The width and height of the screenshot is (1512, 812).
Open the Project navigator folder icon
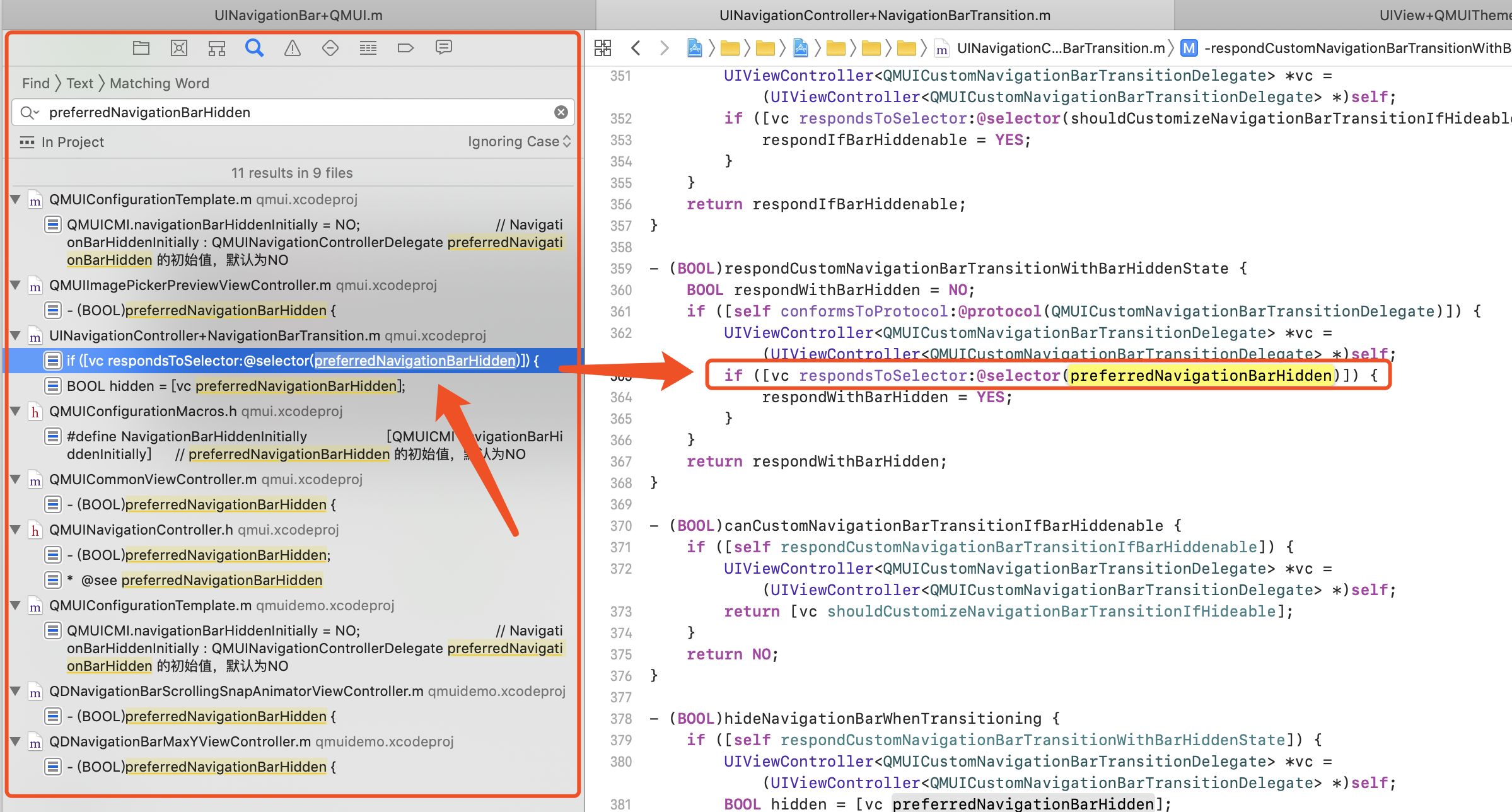(x=141, y=47)
